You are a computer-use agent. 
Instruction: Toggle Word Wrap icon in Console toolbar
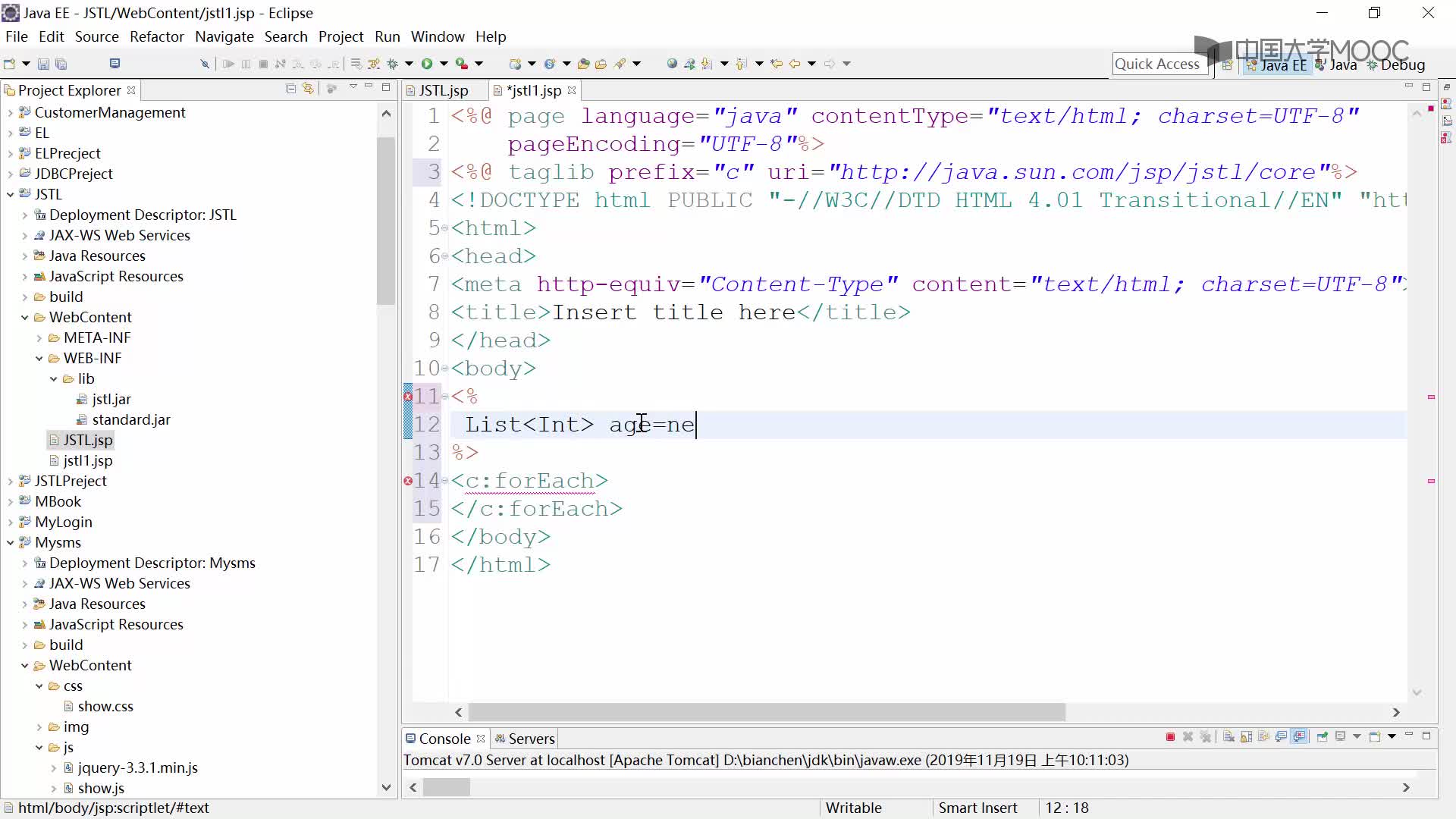1263,736
